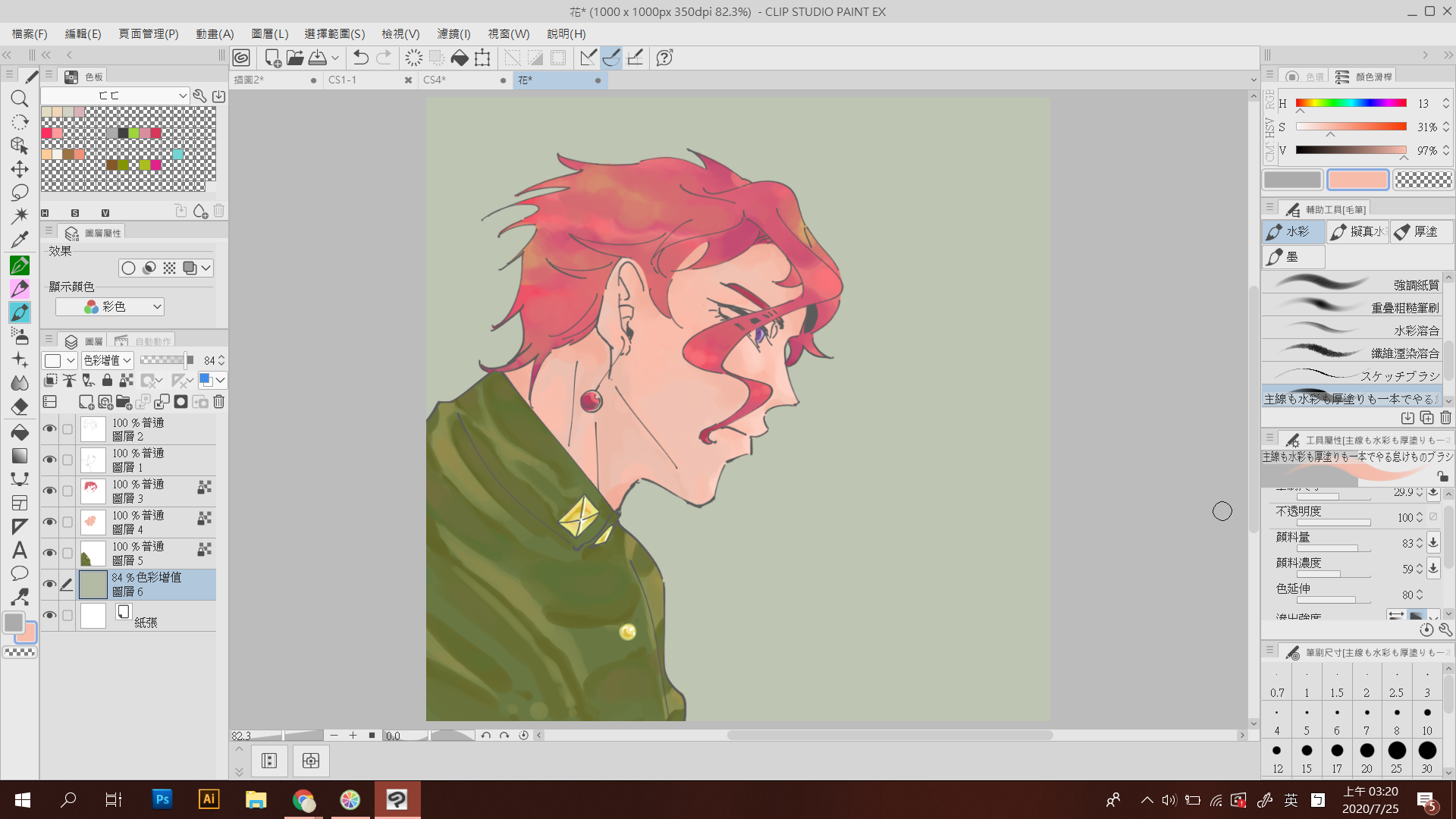Select 水彩 brush group
The height and width of the screenshot is (819, 1456).
pyautogui.click(x=1294, y=231)
